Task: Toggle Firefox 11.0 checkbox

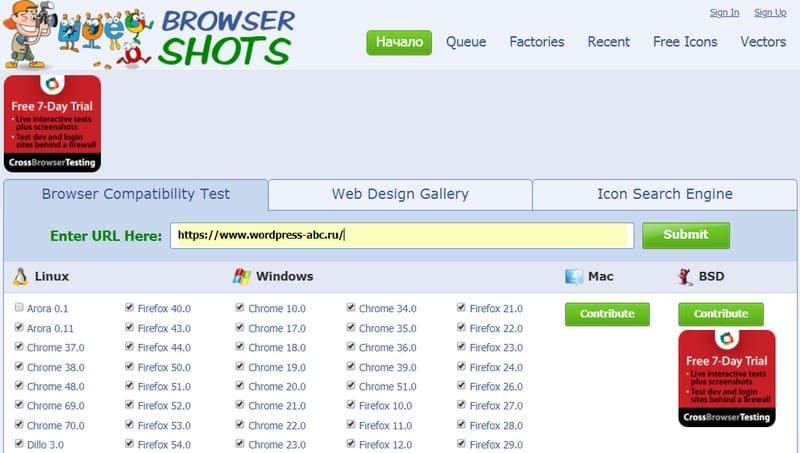Action: coord(351,424)
